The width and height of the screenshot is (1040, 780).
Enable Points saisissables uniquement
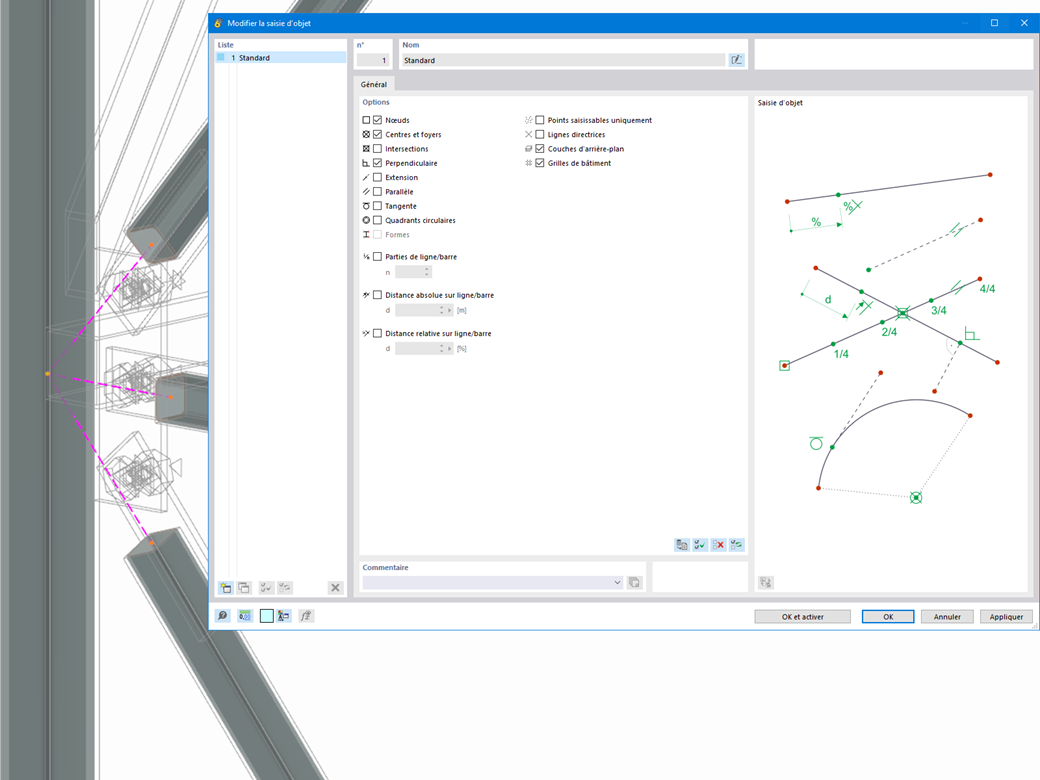(x=540, y=120)
